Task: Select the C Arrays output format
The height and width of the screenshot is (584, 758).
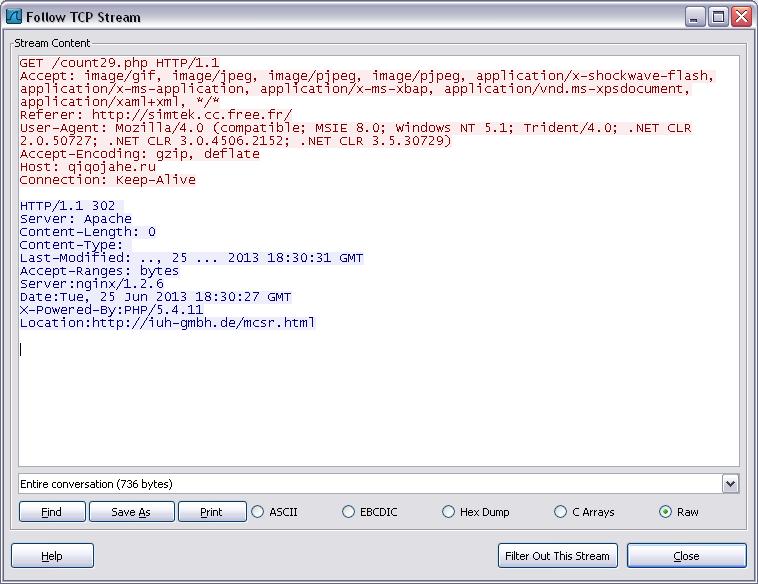Action: coord(561,512)
